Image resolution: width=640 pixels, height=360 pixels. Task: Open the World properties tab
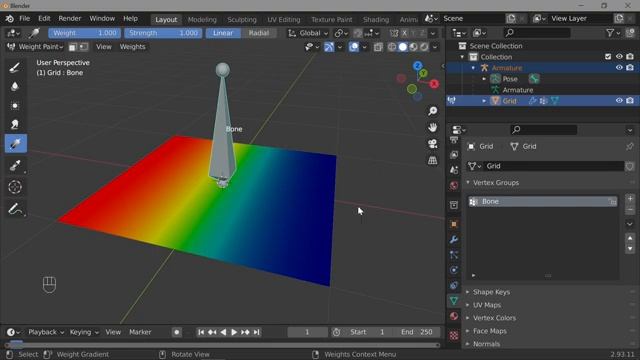pos(454,185)
